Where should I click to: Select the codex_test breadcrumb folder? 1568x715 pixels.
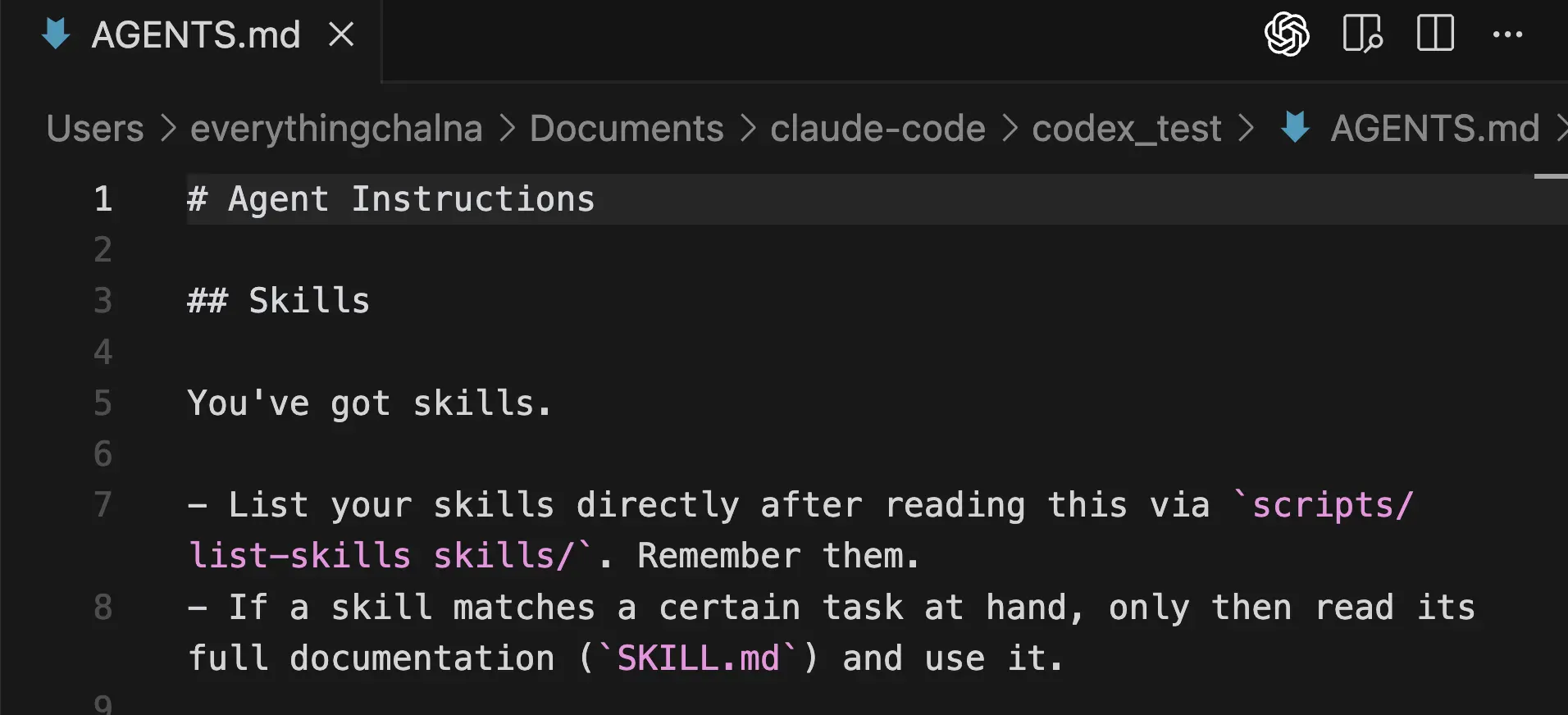click(x=1127, y=129)
